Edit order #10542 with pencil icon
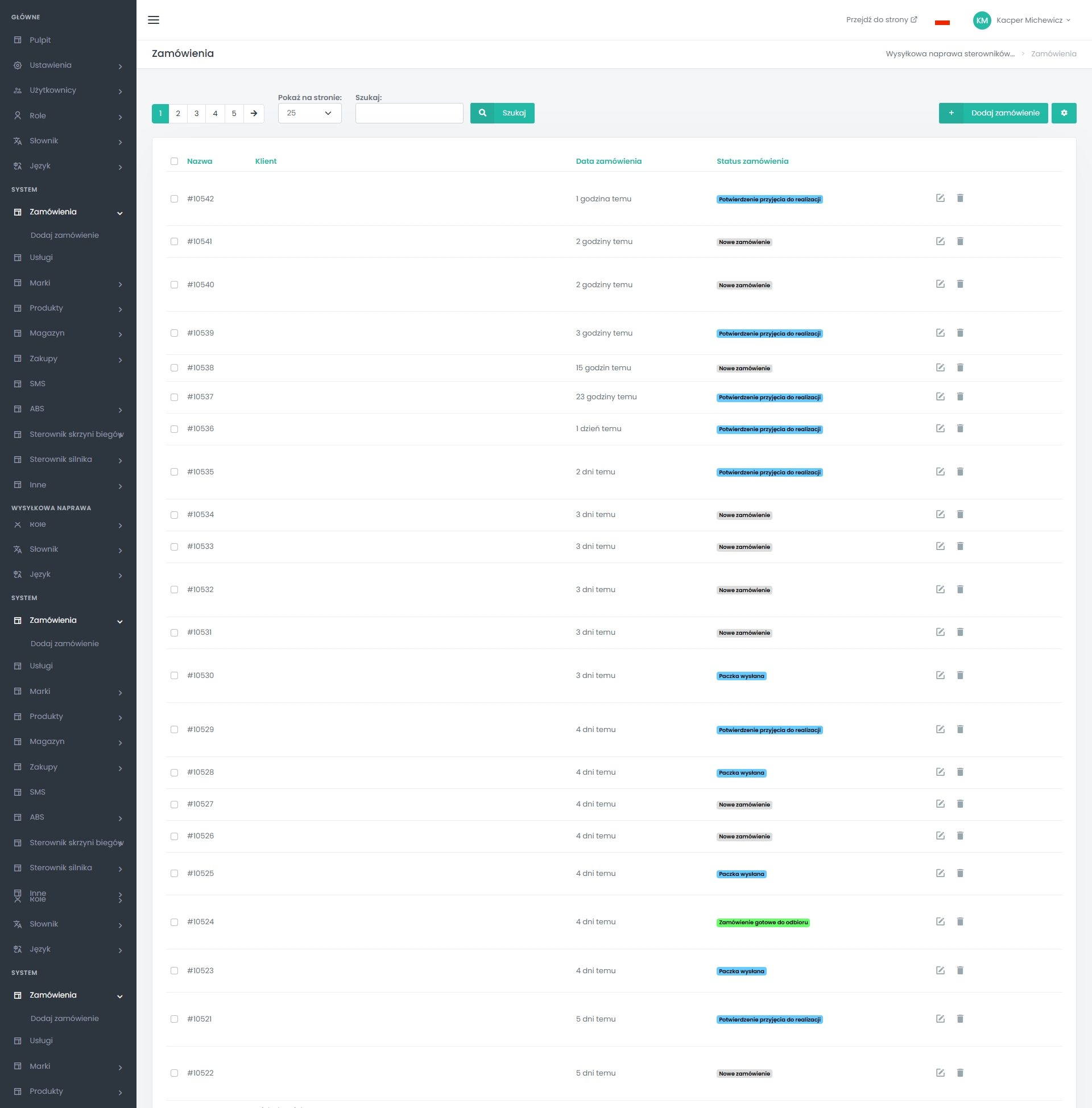 coord(940,199)
